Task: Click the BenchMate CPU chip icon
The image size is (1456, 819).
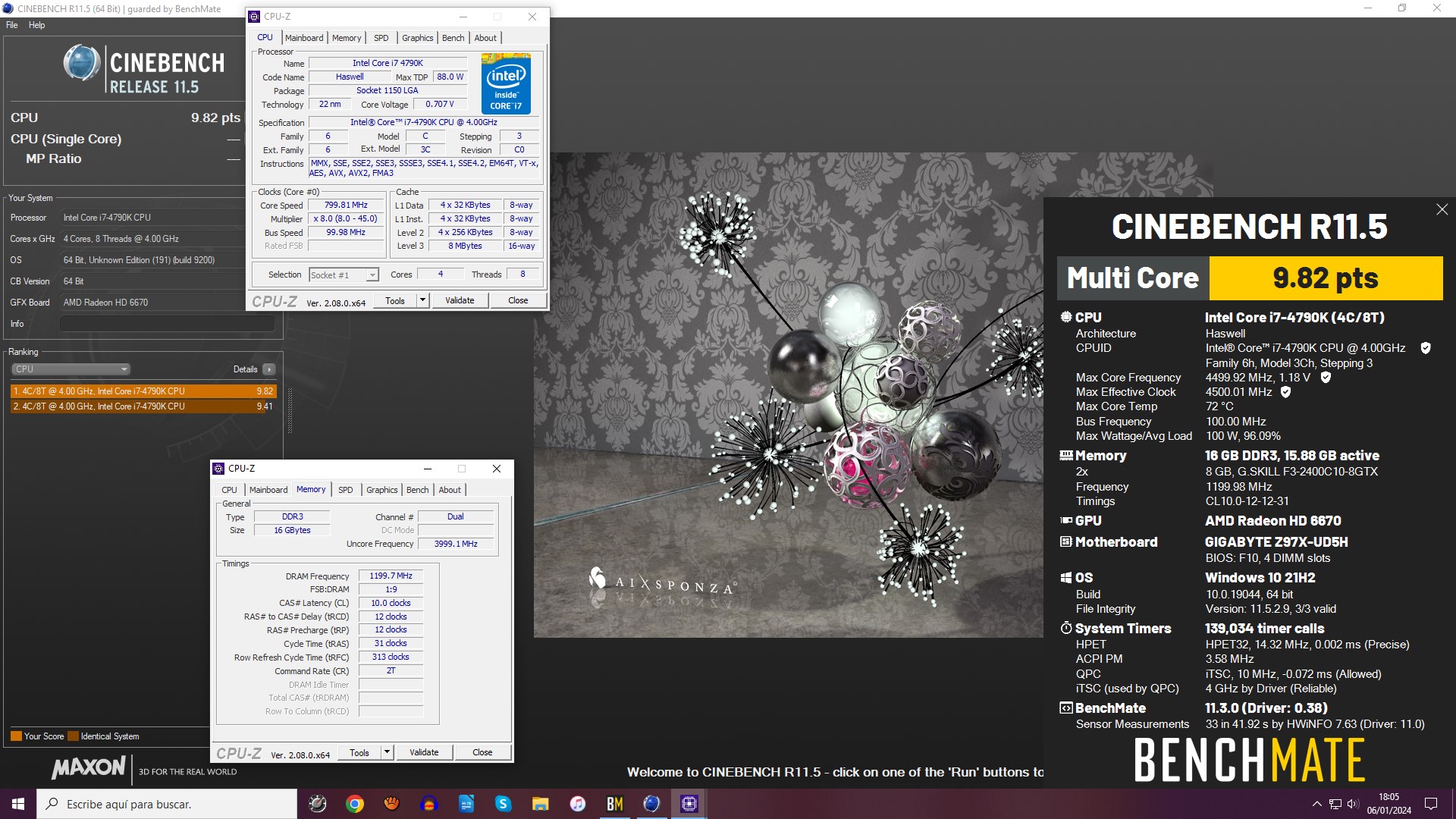Action: [1066, 317]
